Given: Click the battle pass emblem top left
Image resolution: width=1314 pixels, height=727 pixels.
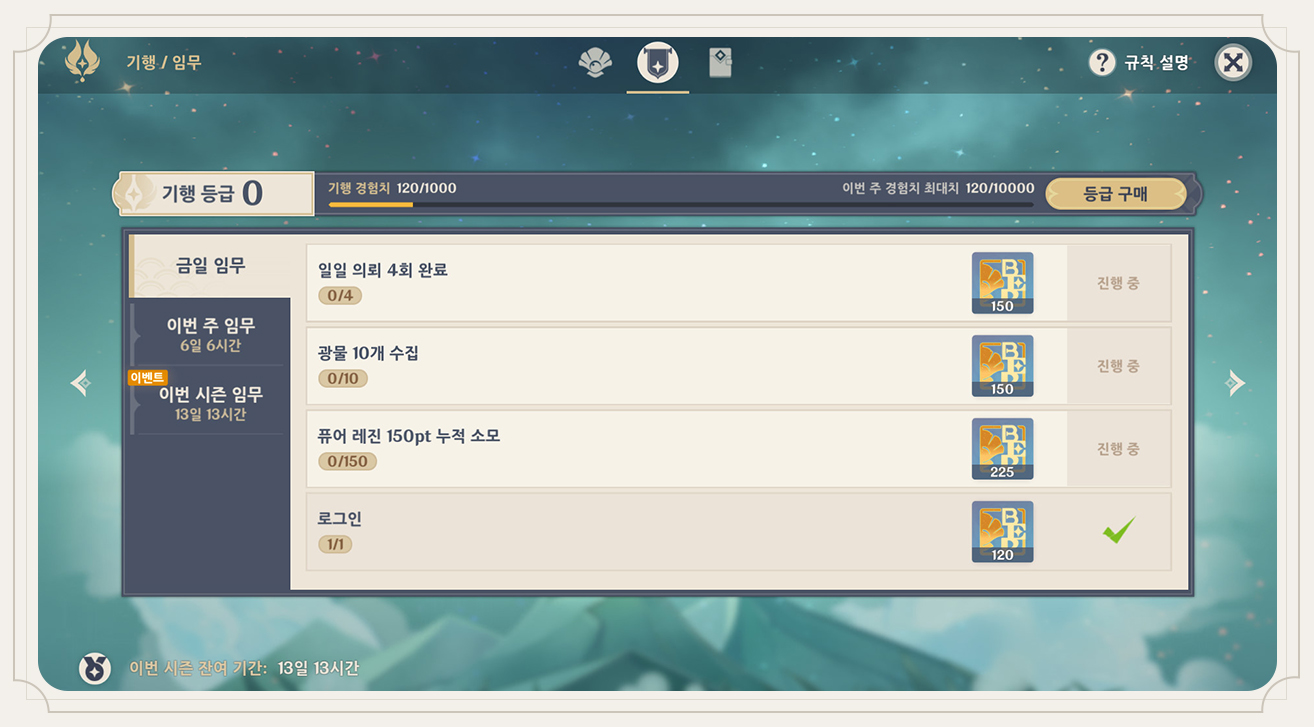Looking at the screenshot, I should point(82,62).
